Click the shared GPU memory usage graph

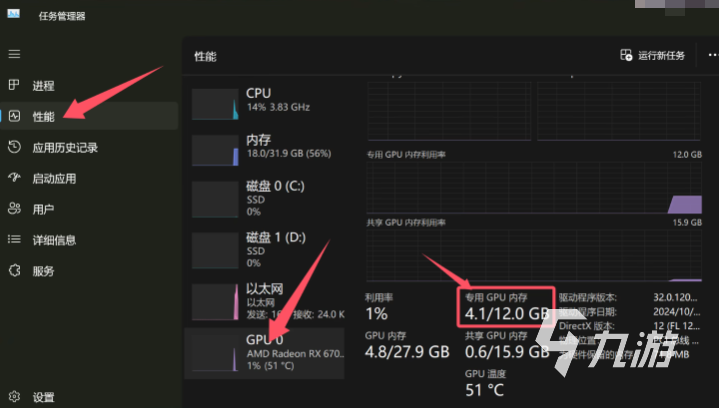pos(534,255)
